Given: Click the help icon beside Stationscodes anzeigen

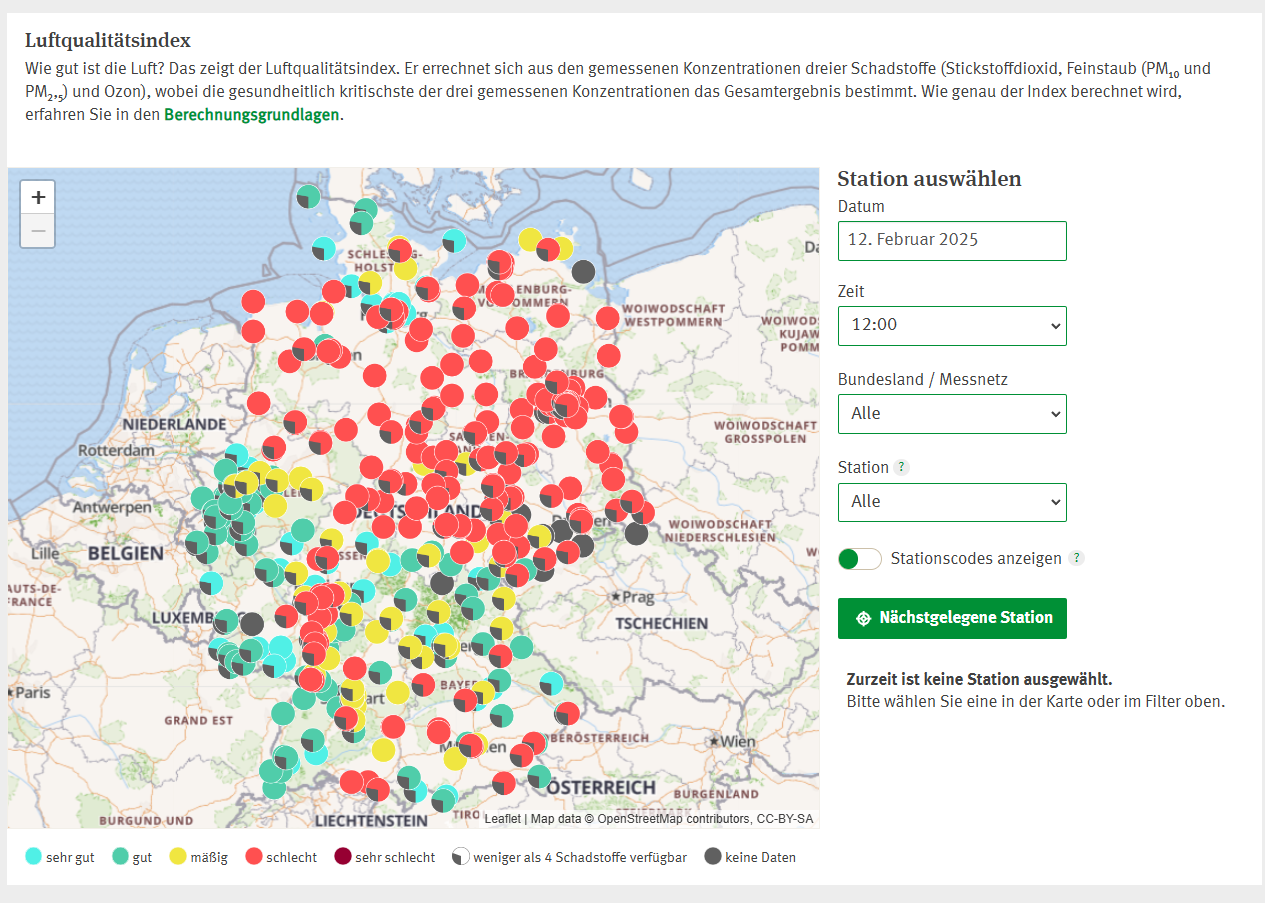Looking at the screenshot, I should 1077,558.
